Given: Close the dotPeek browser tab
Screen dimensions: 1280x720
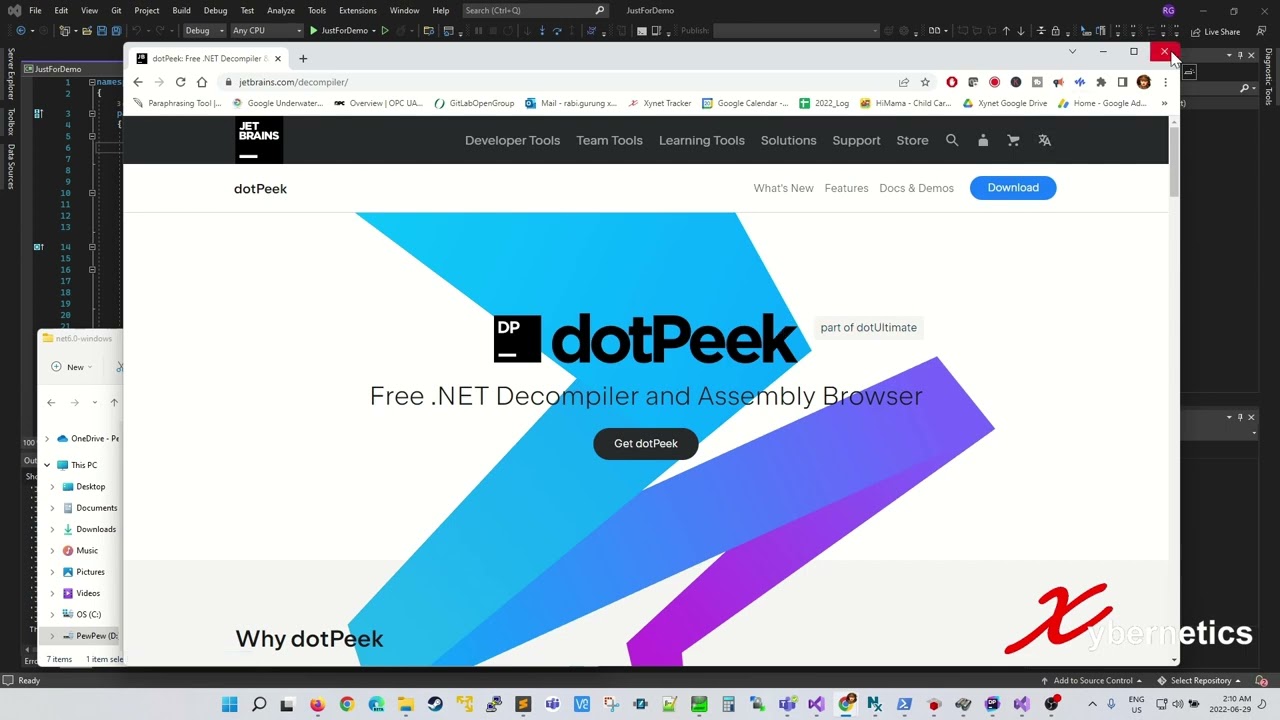Looking at the screenshot, I should click(278, 58).
